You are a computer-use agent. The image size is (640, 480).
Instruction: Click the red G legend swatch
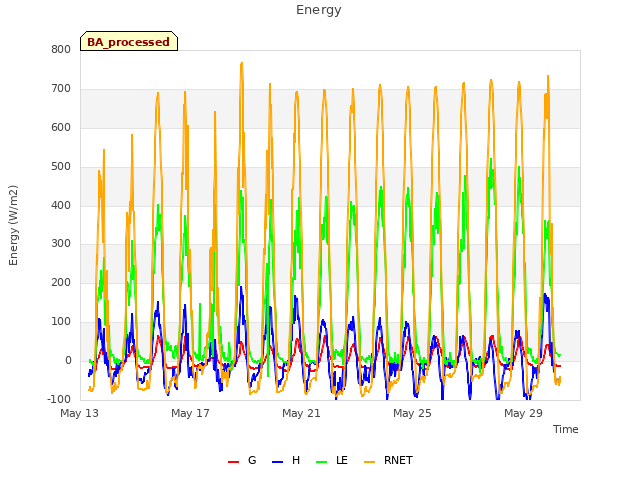[x=233, y=462]
